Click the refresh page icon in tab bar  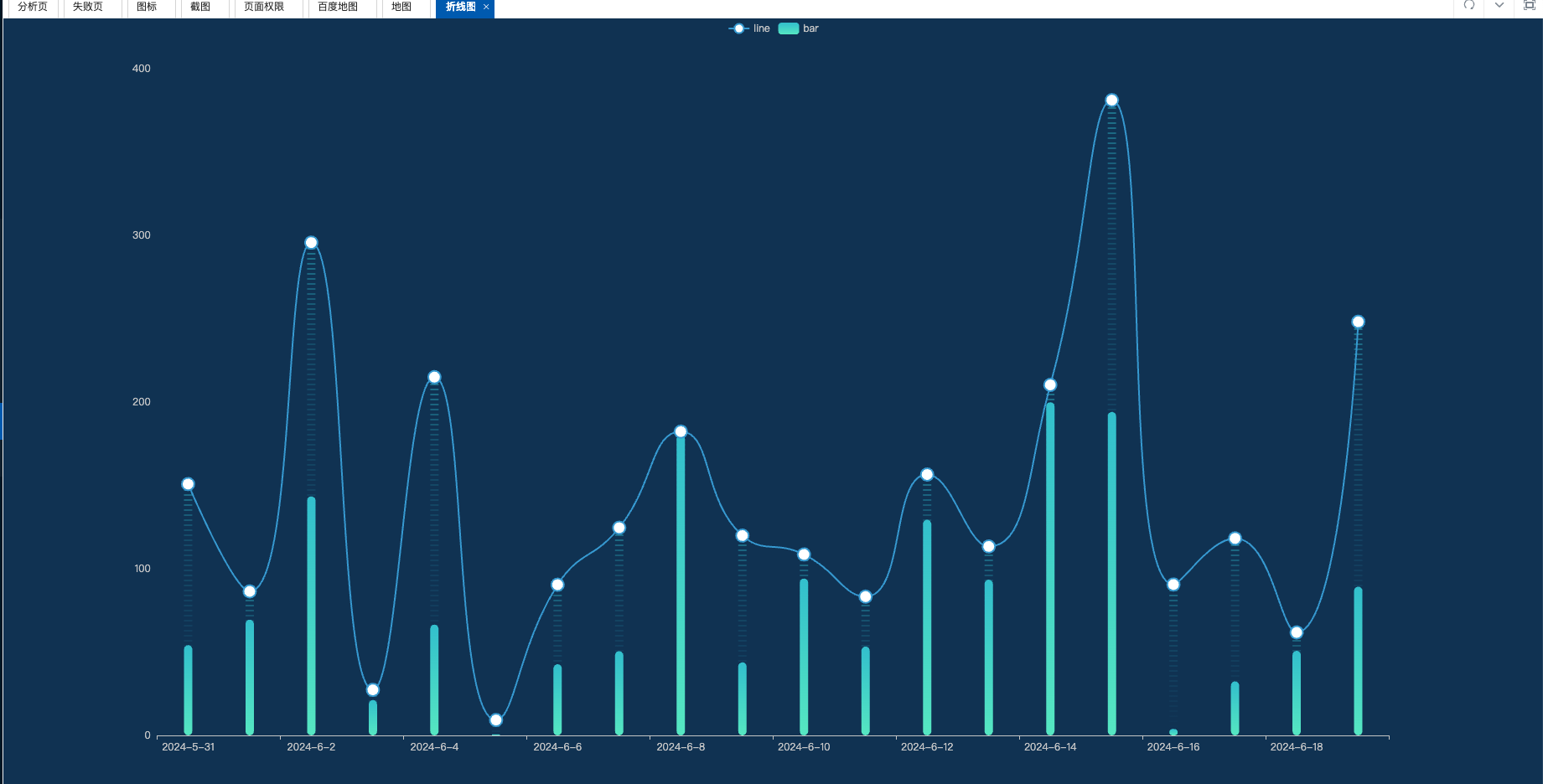1469,5
